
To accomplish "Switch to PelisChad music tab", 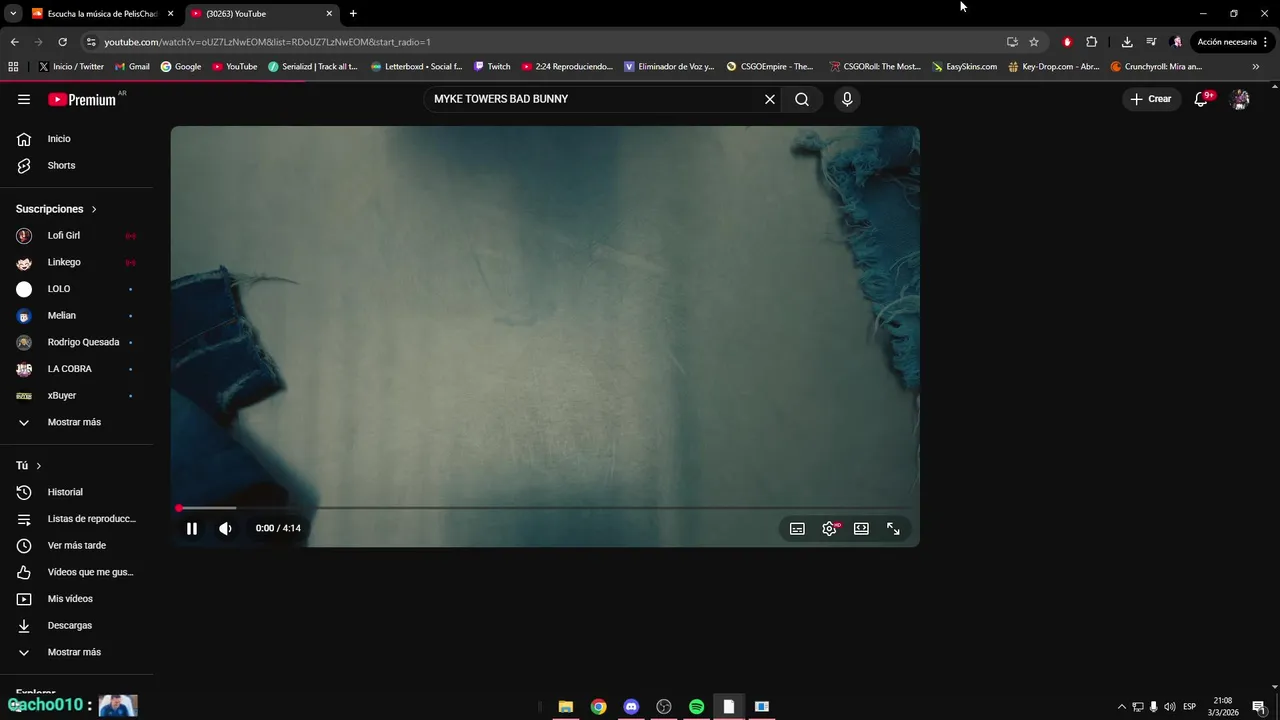I will 103,14.
